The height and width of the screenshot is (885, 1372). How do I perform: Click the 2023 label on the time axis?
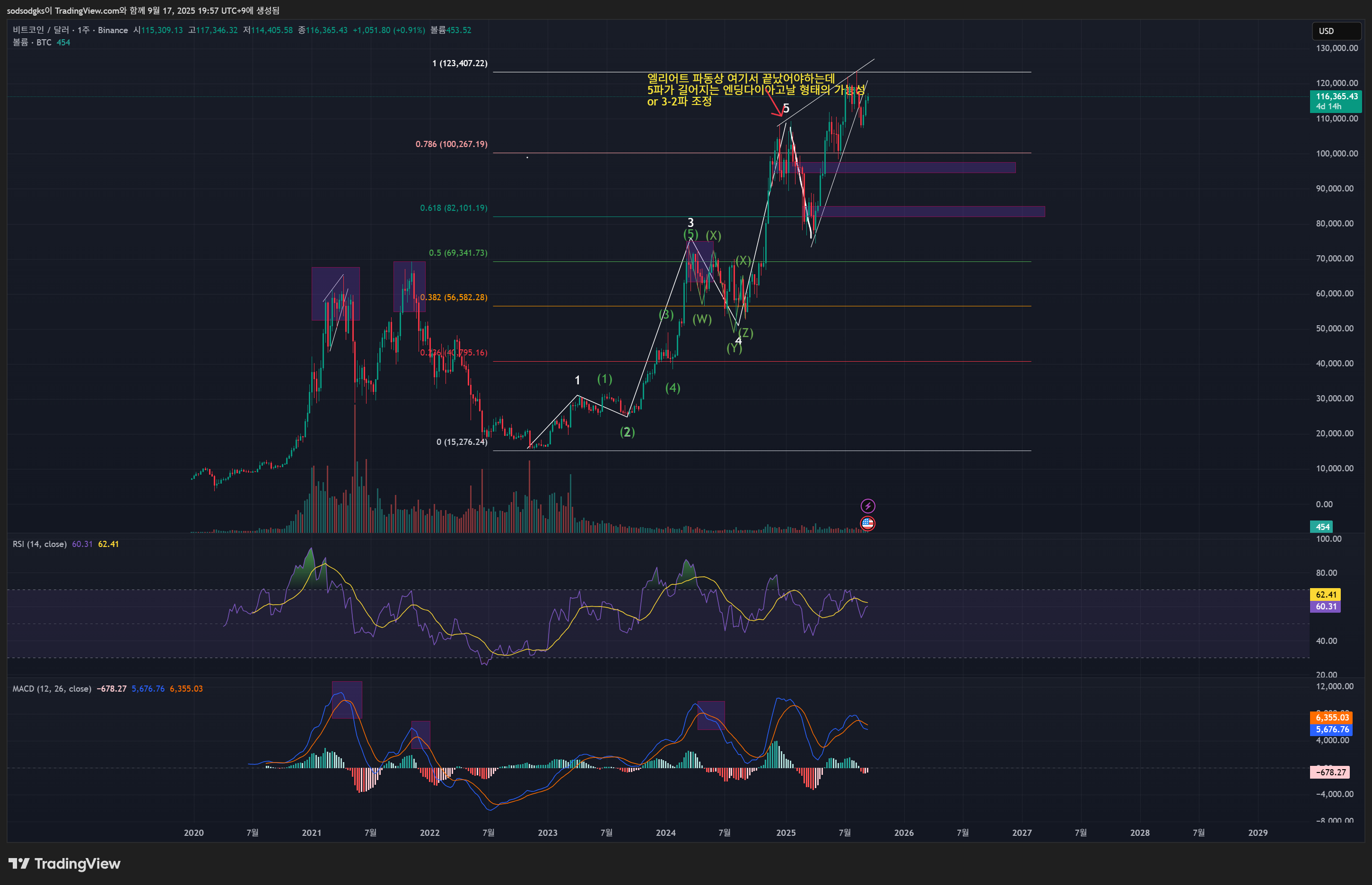coord(547,833)
